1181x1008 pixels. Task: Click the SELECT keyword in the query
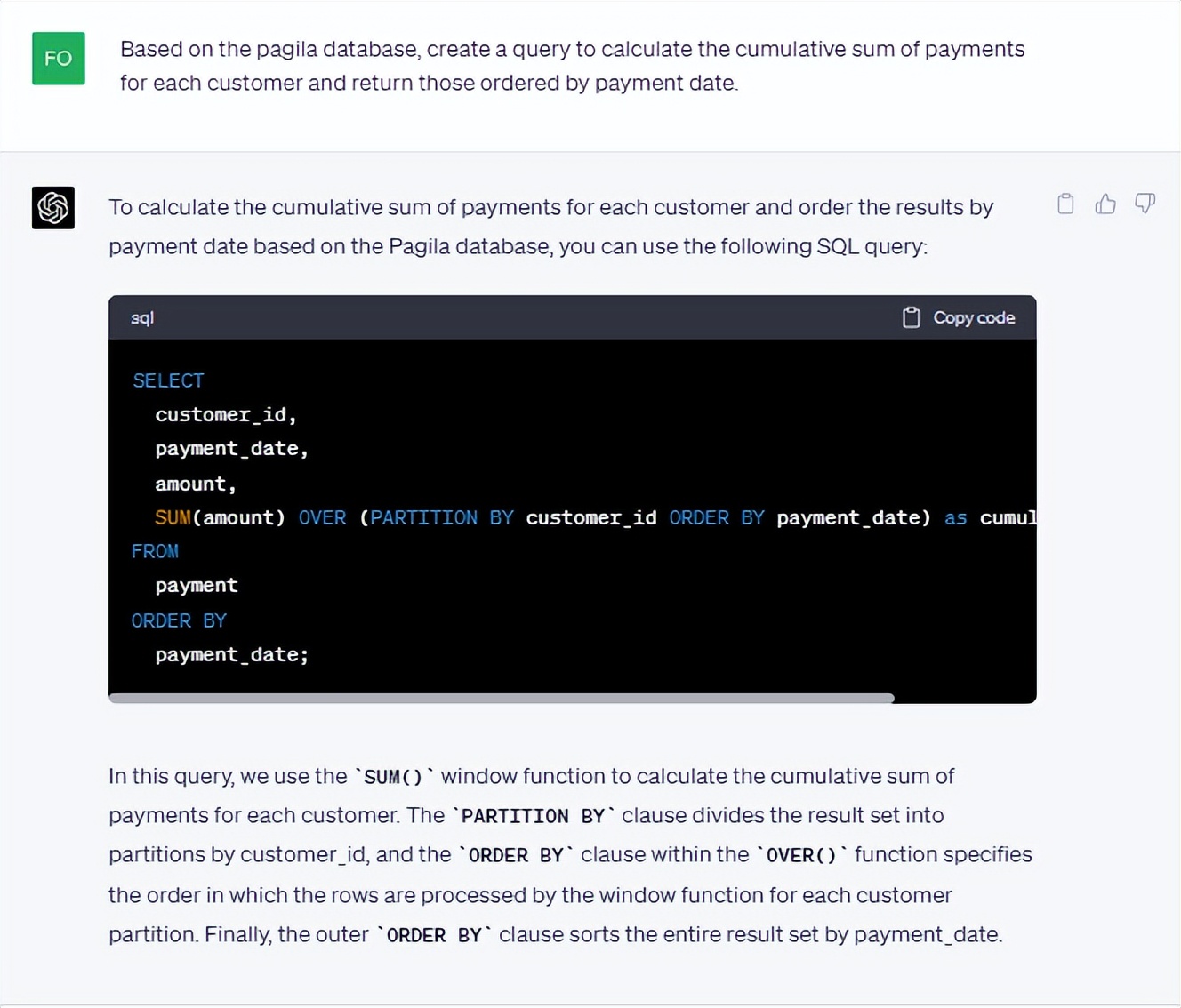coord(168,380)
